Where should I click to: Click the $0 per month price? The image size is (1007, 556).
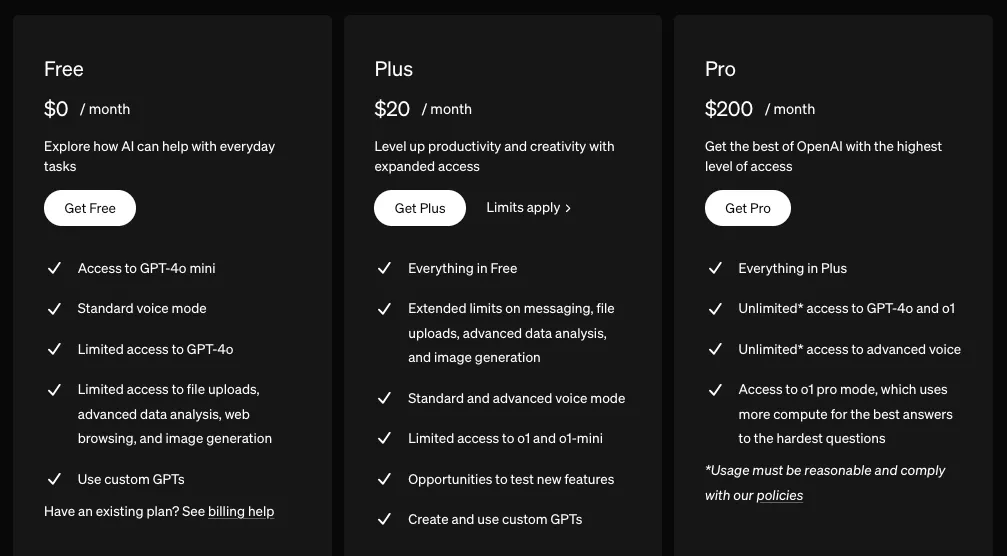pyautogui.click(x=56, y=108)
